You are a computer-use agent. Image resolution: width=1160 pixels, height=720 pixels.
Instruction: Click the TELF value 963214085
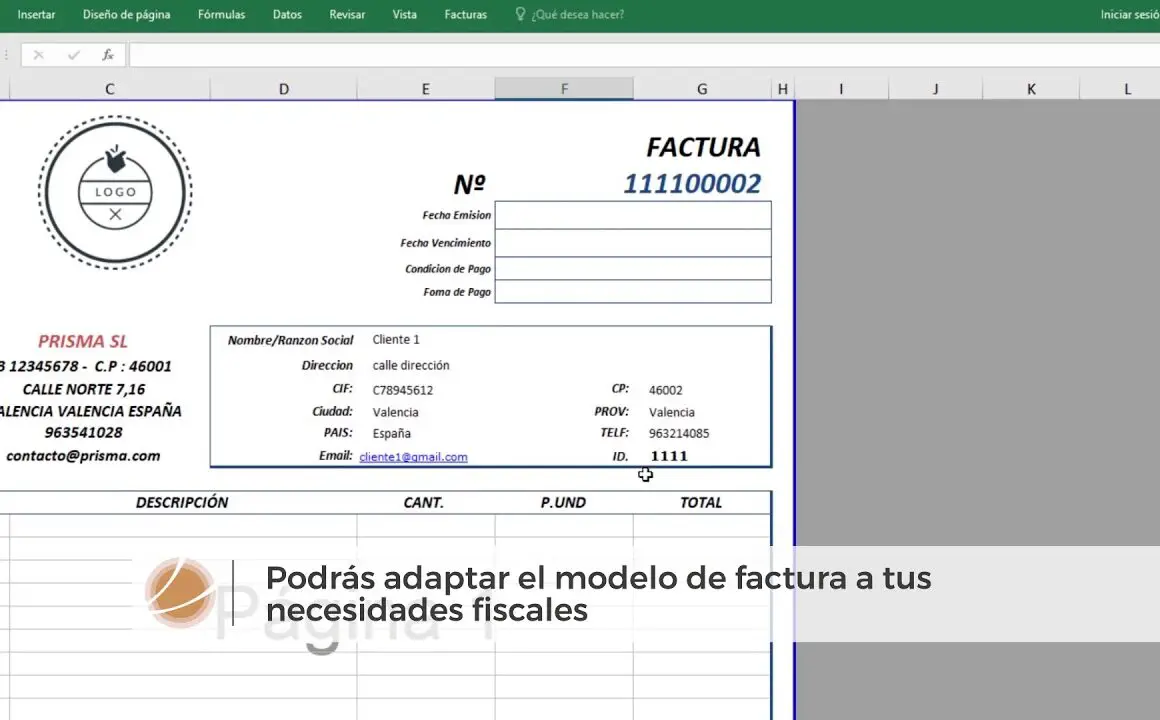coord(678,434)
